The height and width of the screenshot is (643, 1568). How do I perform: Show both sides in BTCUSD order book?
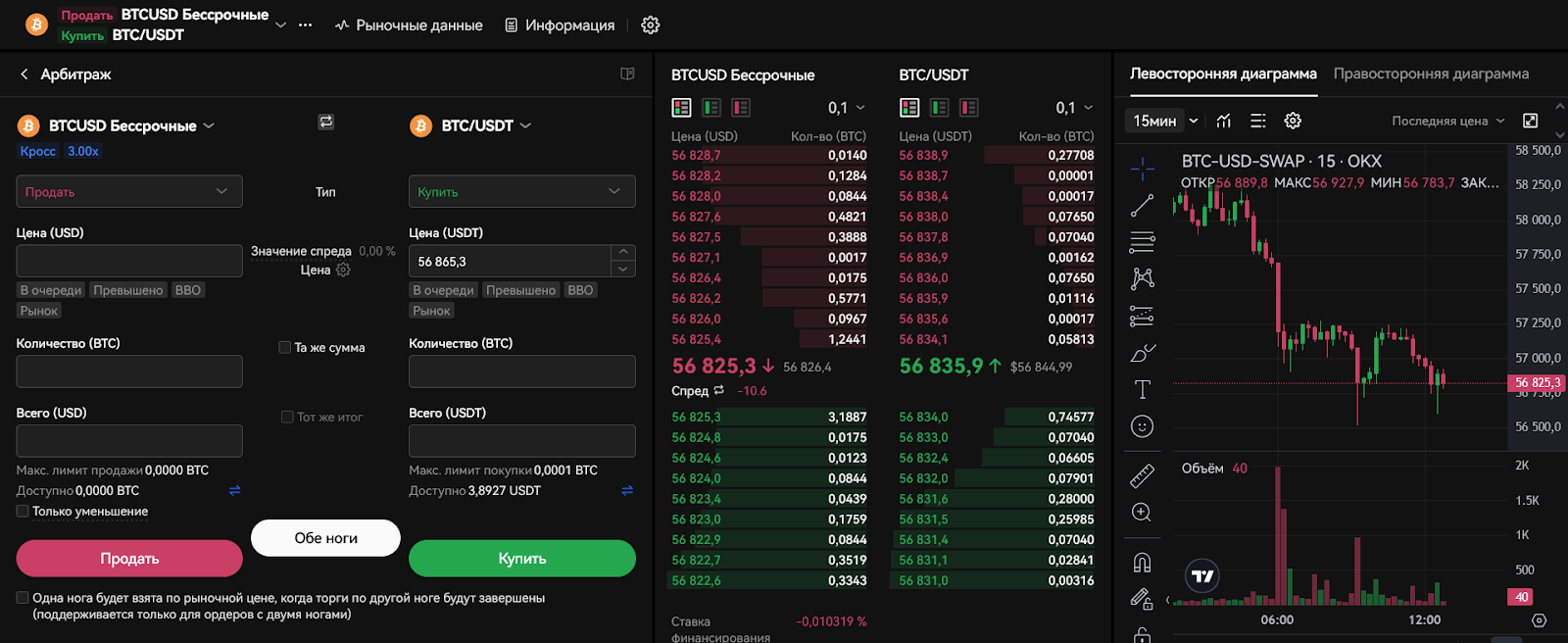click(682, 108)
